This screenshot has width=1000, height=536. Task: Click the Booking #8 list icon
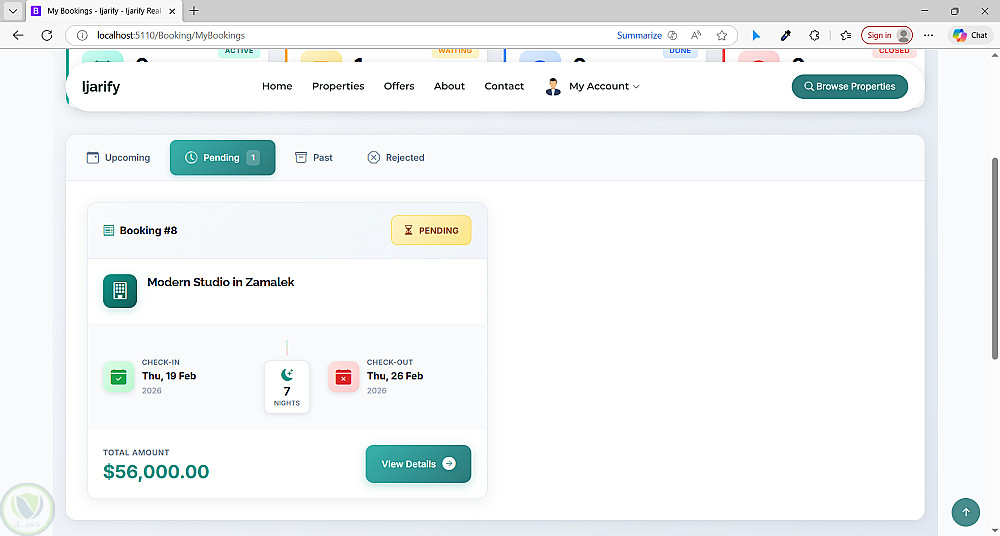point(108,230)
